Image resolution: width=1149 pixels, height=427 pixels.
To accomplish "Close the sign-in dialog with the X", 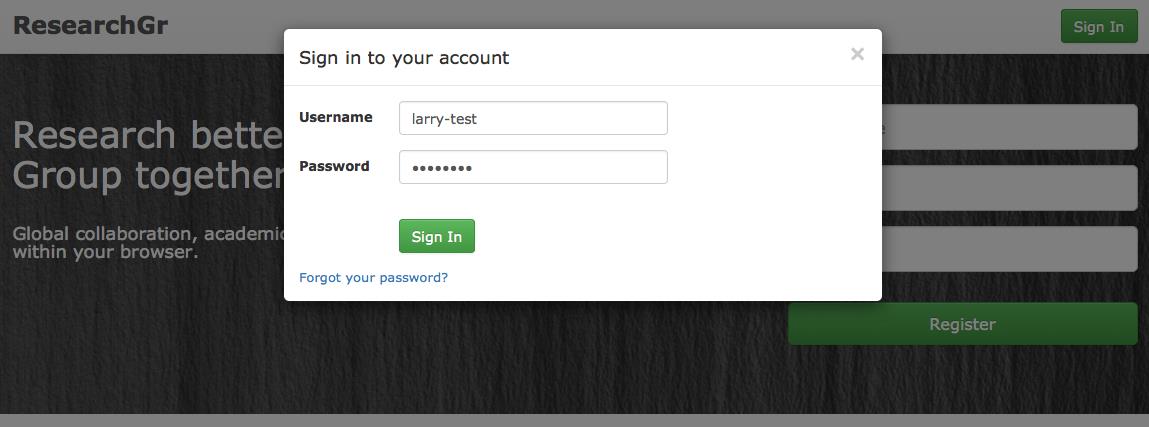I will 857,54.
